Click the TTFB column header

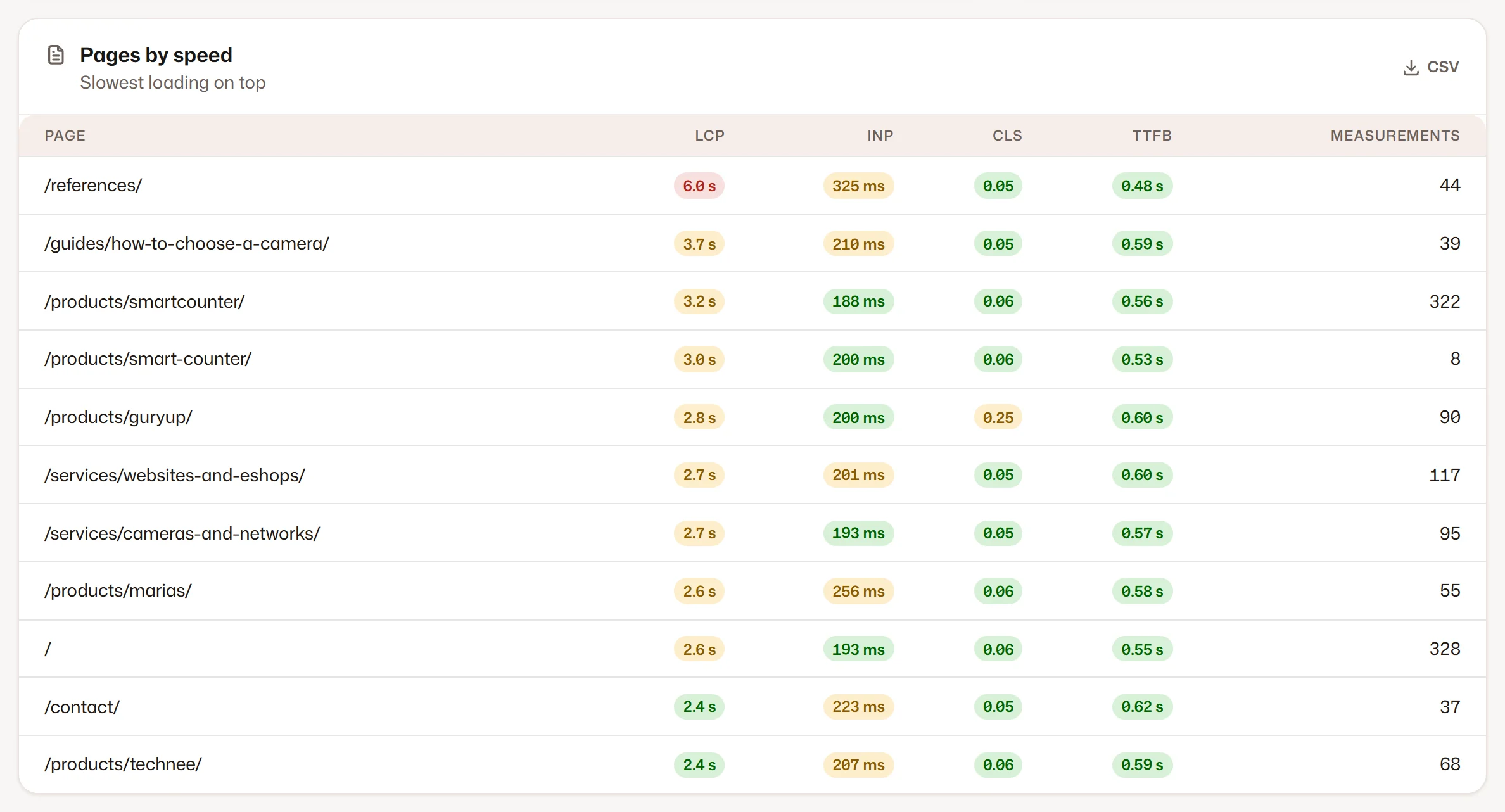coord(1152,136)
